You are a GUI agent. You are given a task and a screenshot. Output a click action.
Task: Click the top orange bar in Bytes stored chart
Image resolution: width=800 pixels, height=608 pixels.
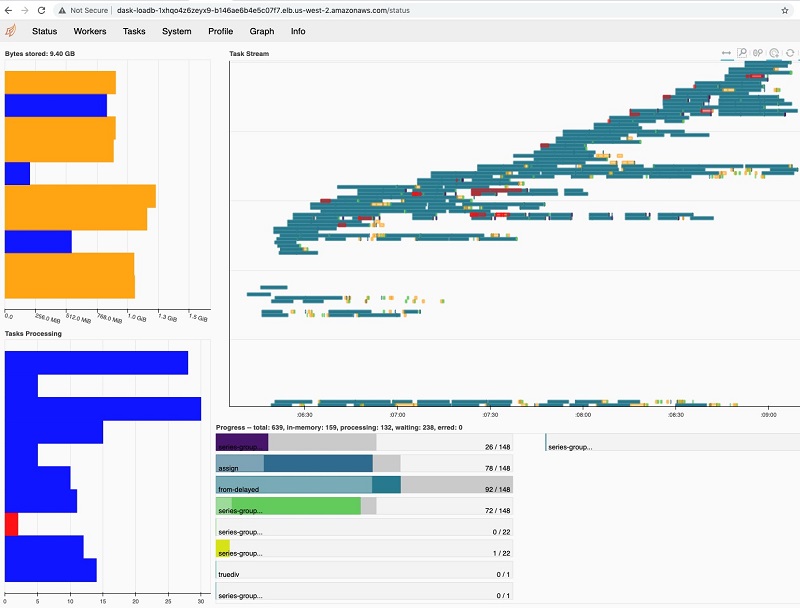click(x=60, y=83)
